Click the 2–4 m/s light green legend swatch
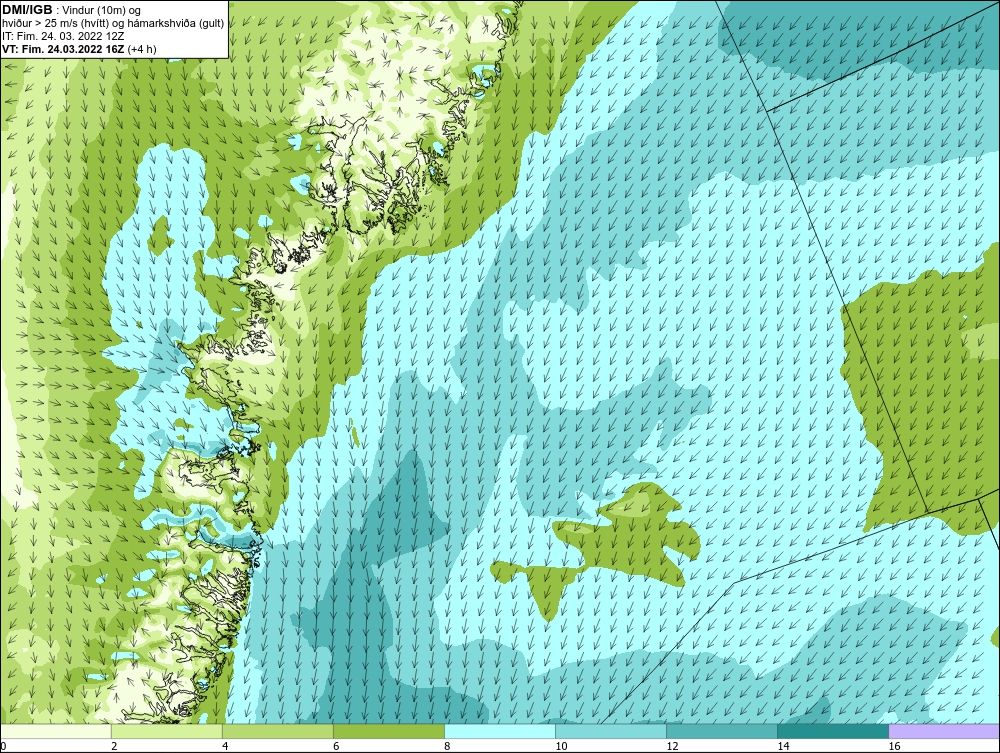 coord(167,731)
